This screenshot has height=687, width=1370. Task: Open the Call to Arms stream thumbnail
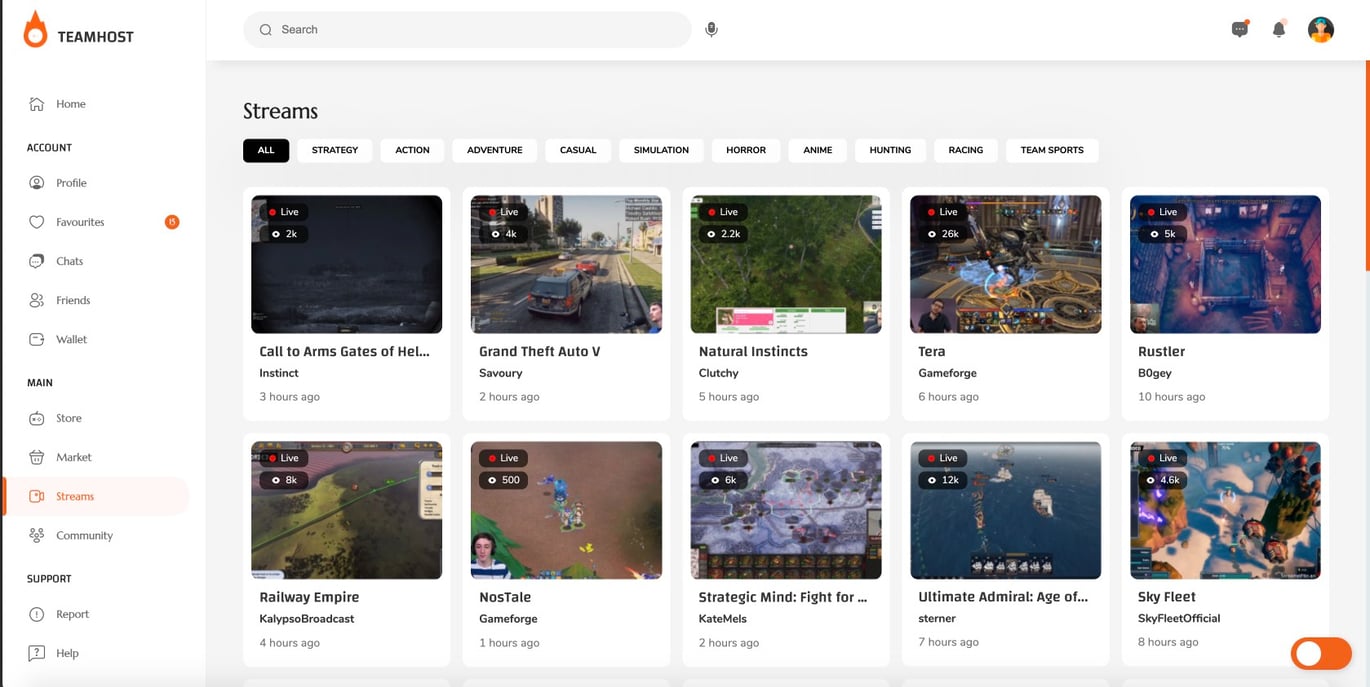[346, 264]
